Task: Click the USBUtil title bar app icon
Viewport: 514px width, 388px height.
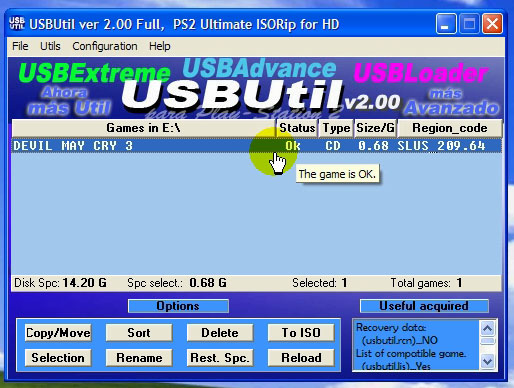Action: point(17,23)
